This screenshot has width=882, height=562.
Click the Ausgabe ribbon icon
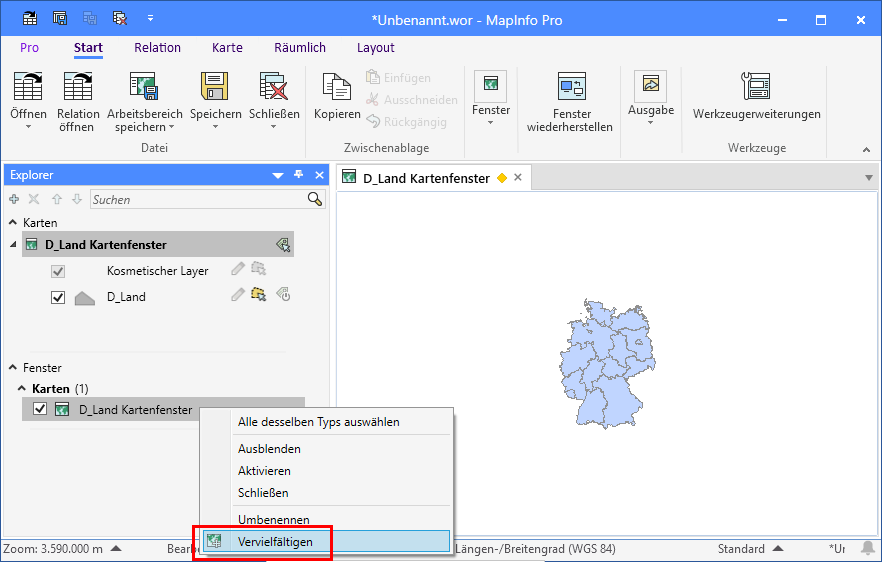pyautogui.click(x=650, y=86)
